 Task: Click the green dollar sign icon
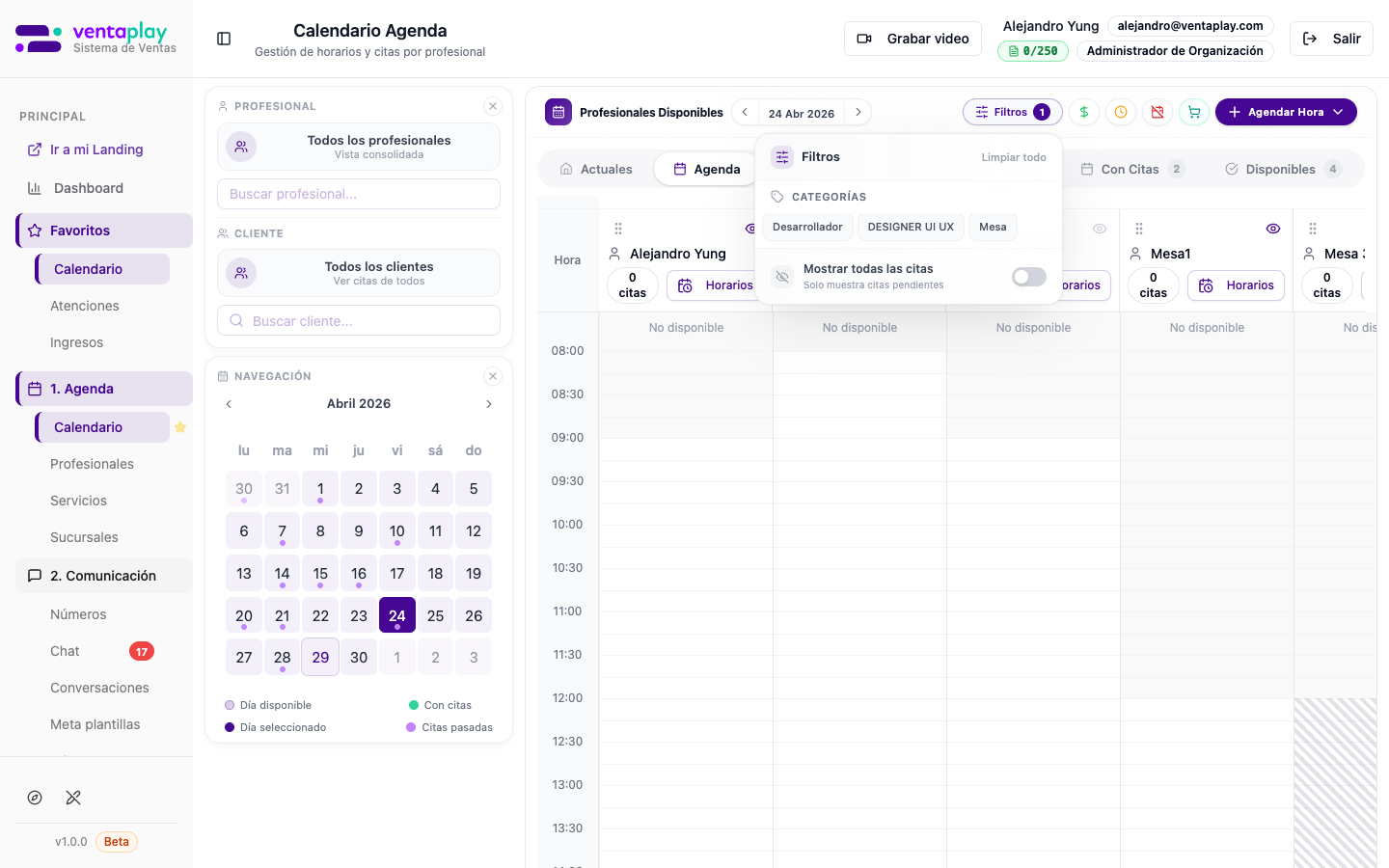point(1084,112)
